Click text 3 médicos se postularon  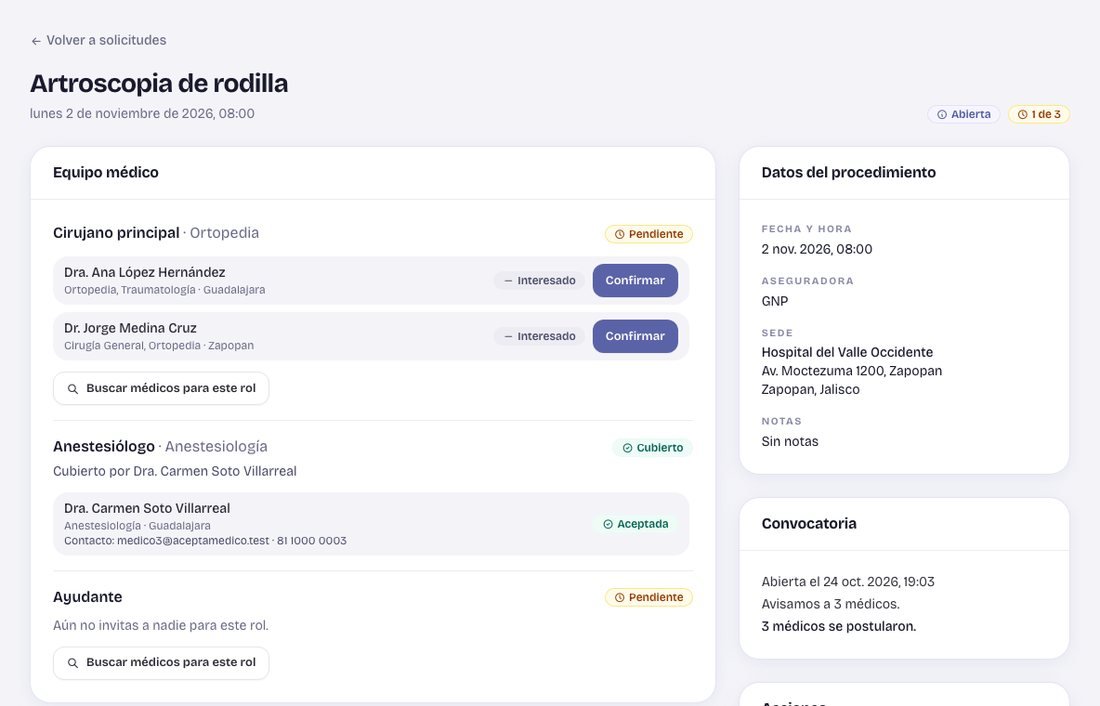pos(838,626)
